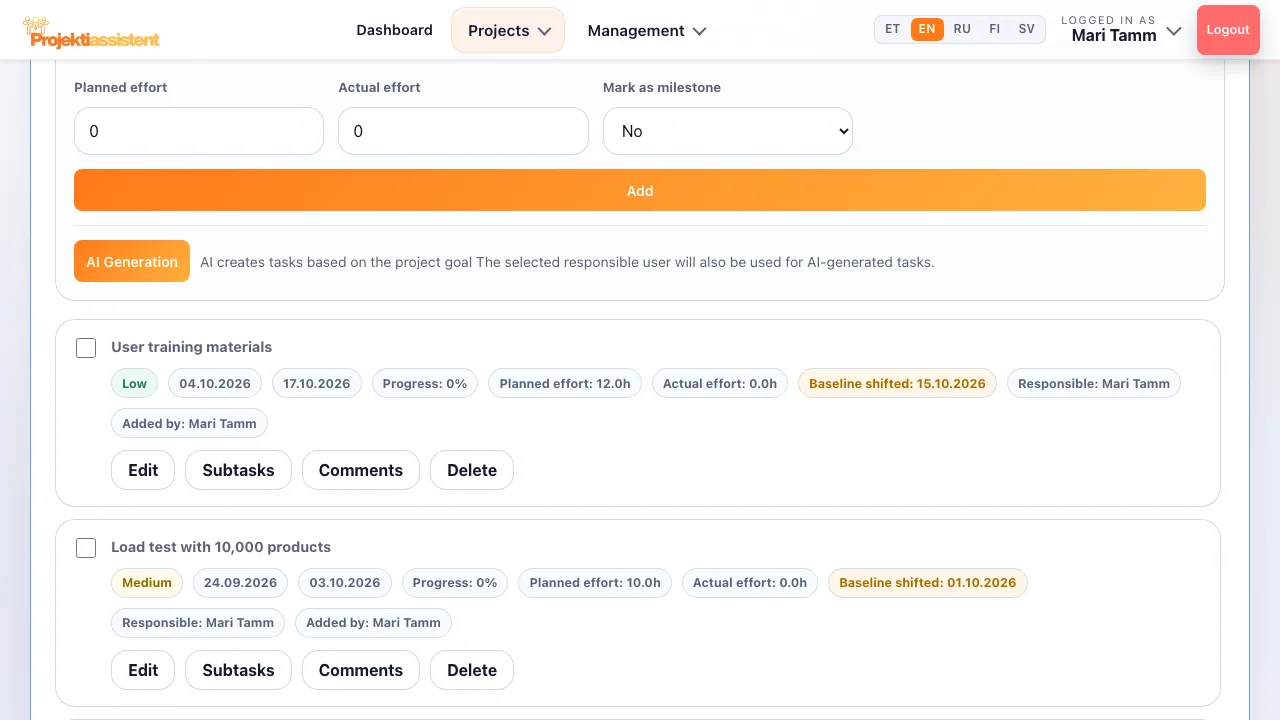Open the Mari Tamm user menu
The height and width of the screenshot is (720, 1280).
pyautogui.click(x=1121, y=30)
